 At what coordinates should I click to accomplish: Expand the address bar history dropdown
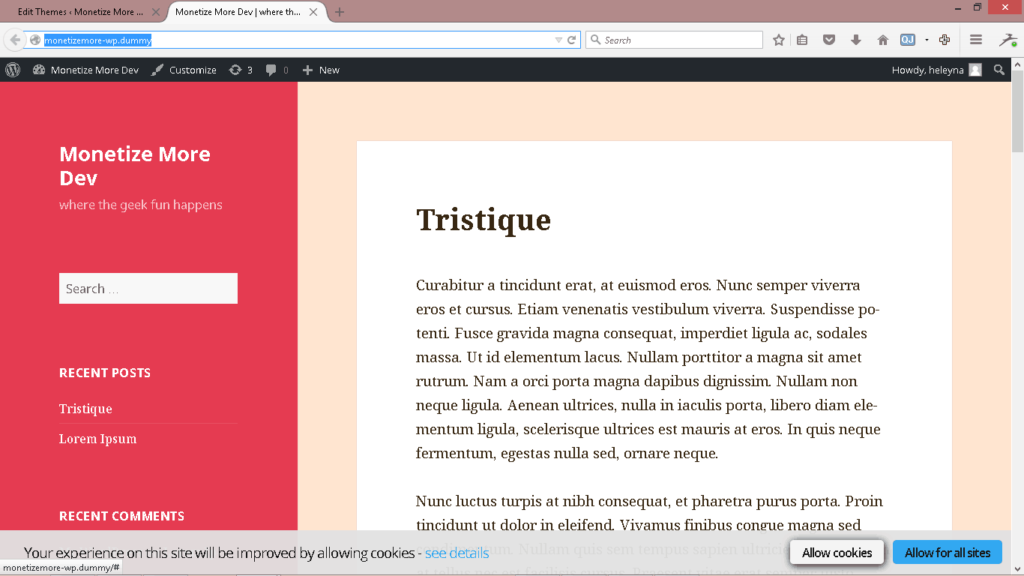click(558, 40)
